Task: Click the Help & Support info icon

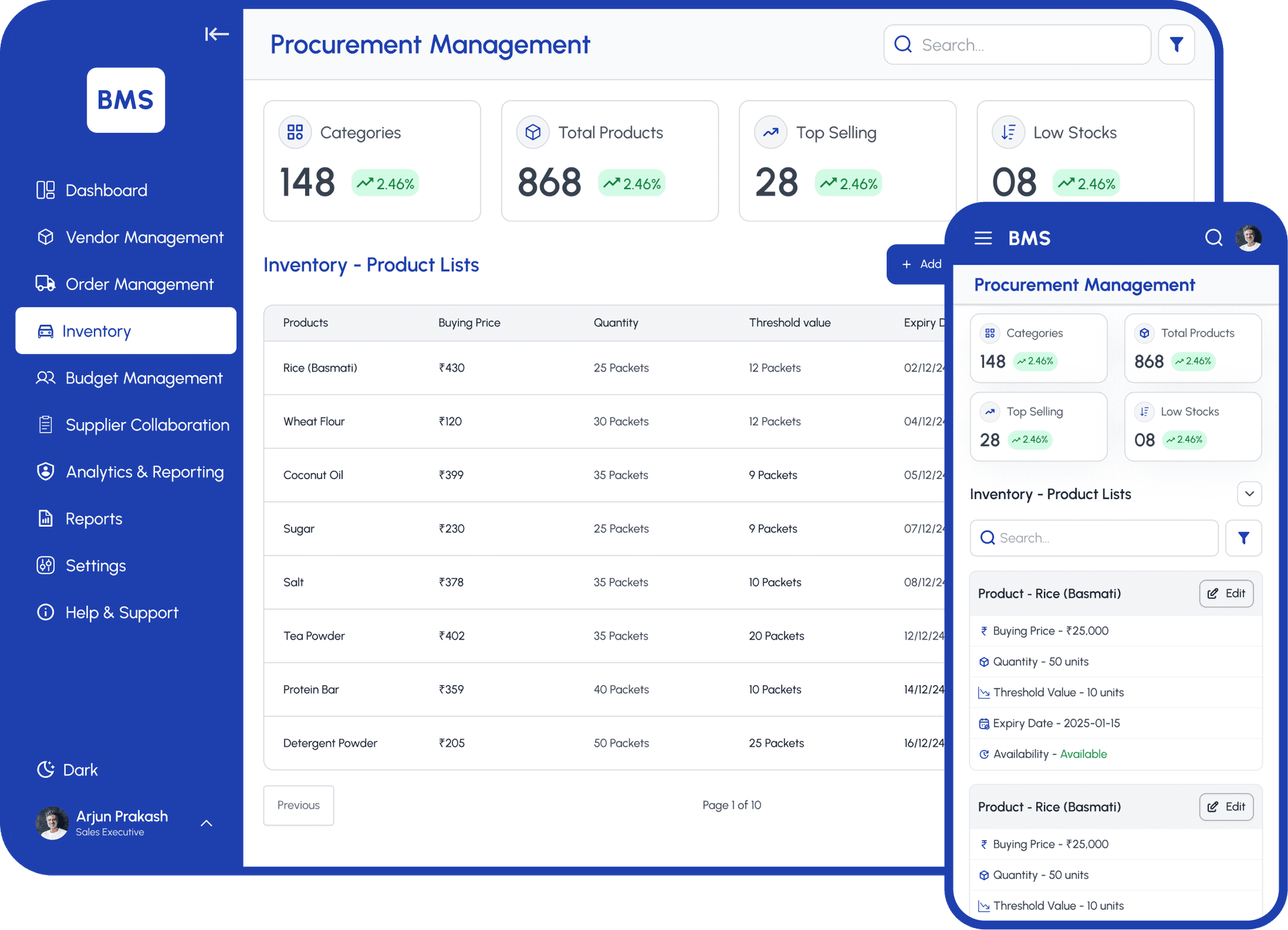Action: coord(45,612)
